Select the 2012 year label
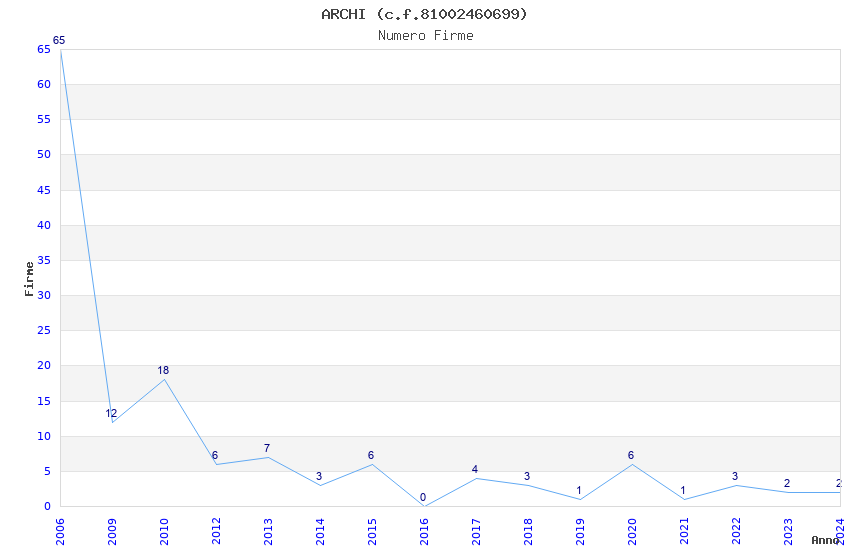This screenshot has width=850, height=550. 216,532
